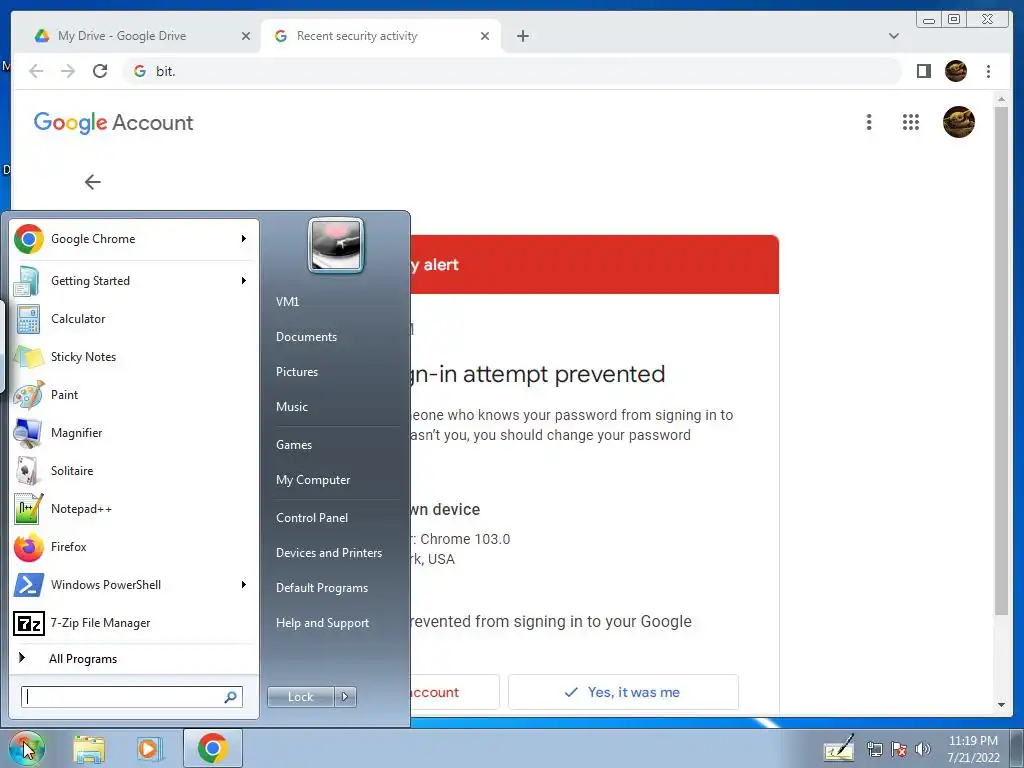The image size is (1024, 768).
Task: Launch Firefox browser
Action: click(x=133, y=547)
